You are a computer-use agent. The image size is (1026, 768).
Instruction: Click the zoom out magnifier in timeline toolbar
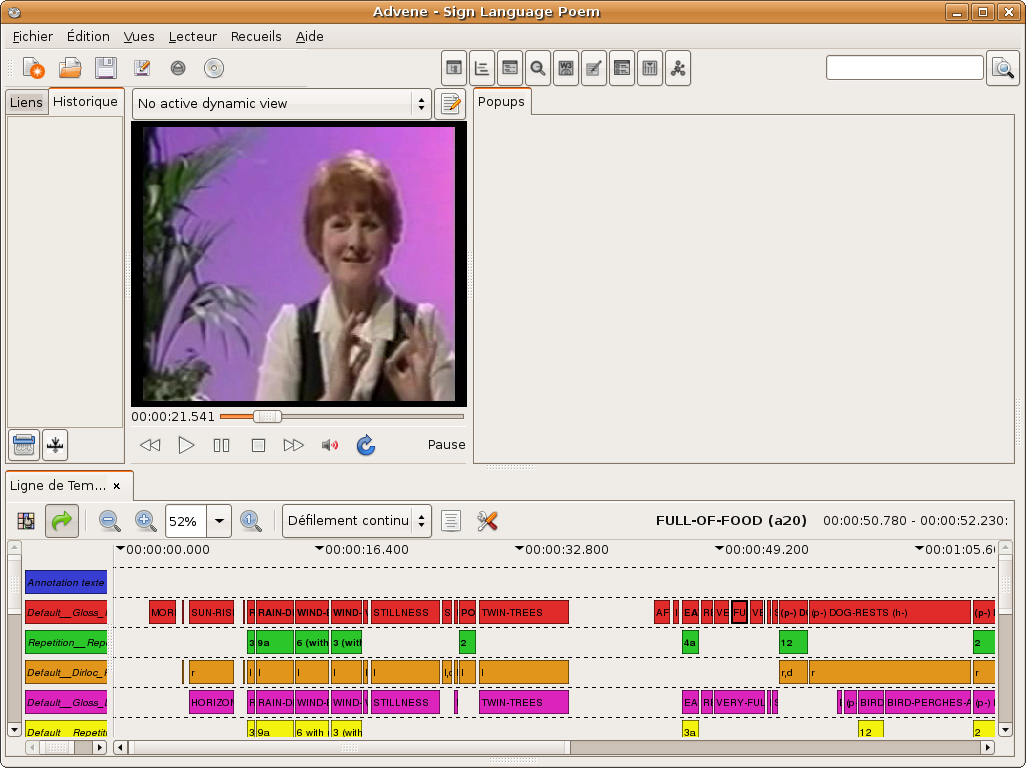[110, 520]
